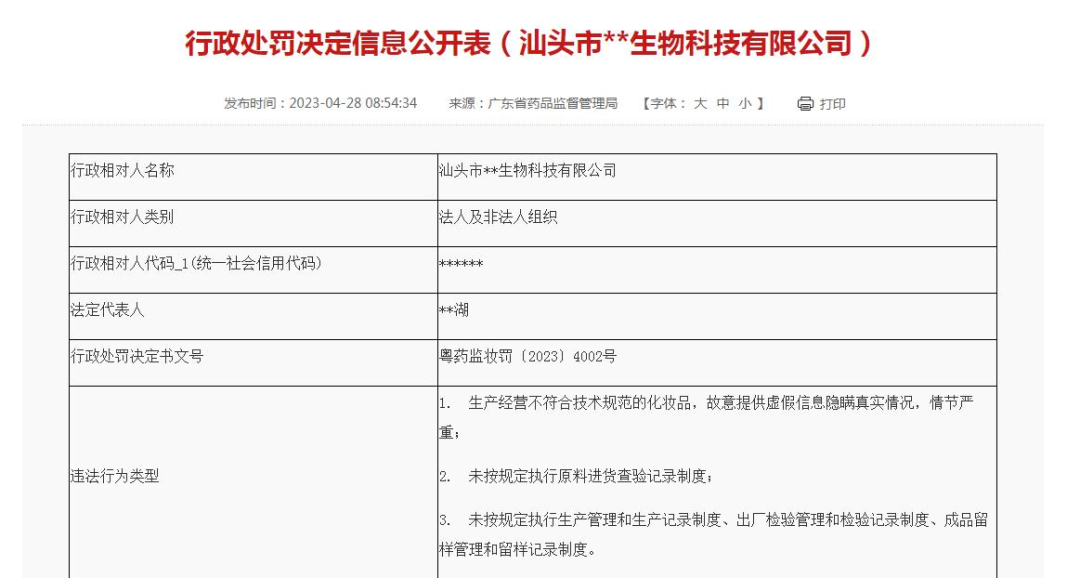This screenshot has height=578, width=1080.
Task: Click the 统一社会信用代码 label cell
Action: pyautogui.click(x=196, y=263)
